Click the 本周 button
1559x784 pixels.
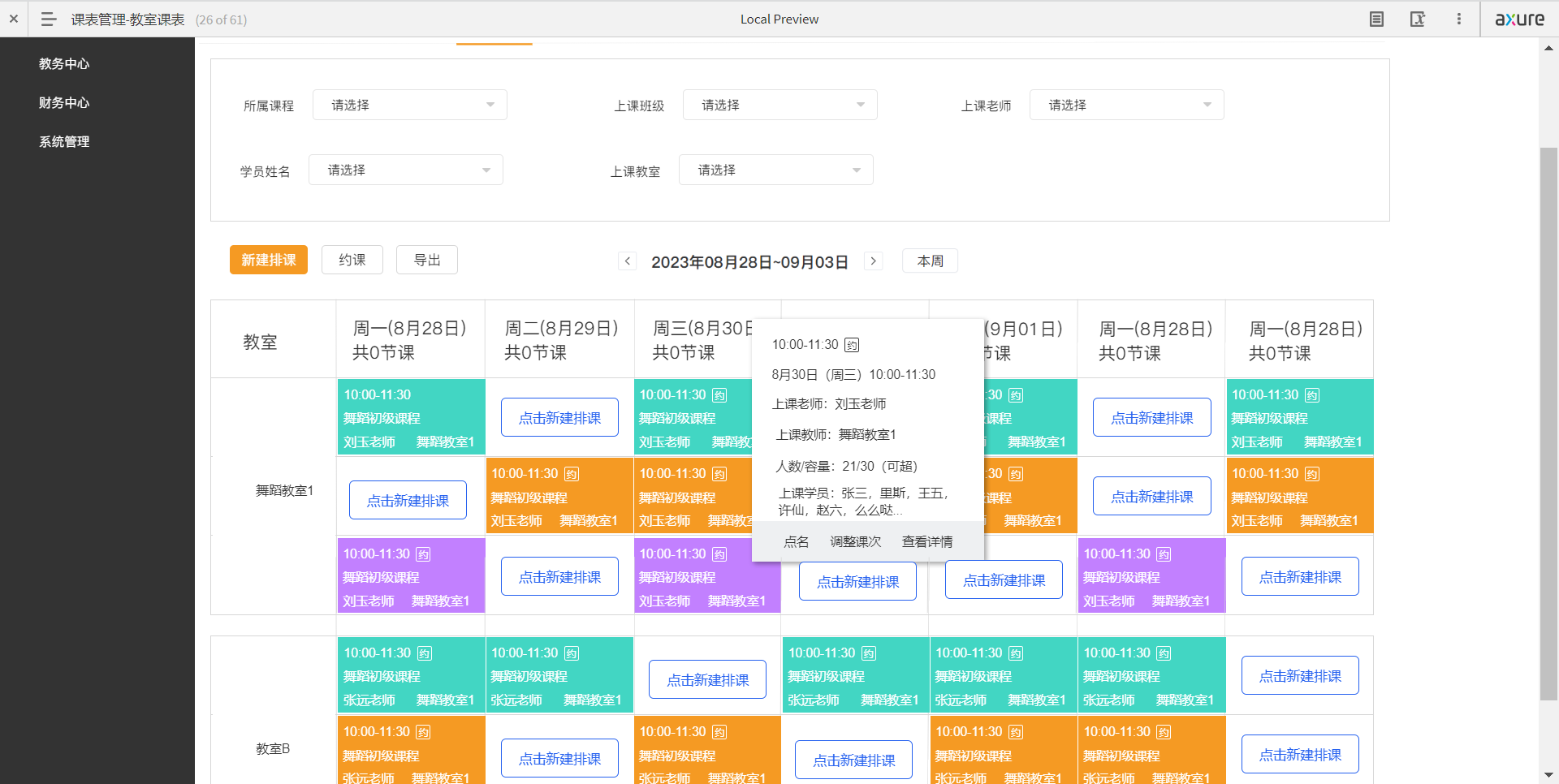click(931, 261)
